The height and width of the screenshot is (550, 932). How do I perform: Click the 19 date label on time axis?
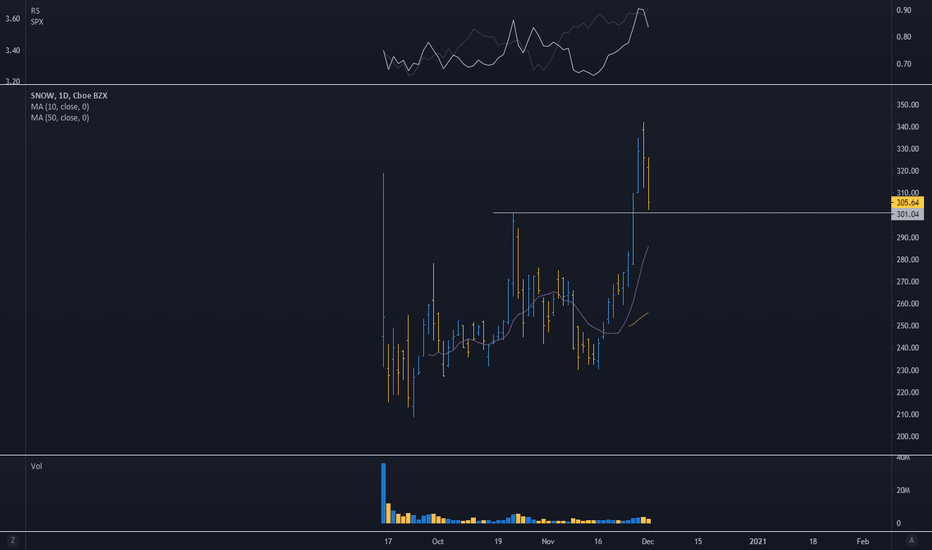pyautogui.click(x=498, y=541)
